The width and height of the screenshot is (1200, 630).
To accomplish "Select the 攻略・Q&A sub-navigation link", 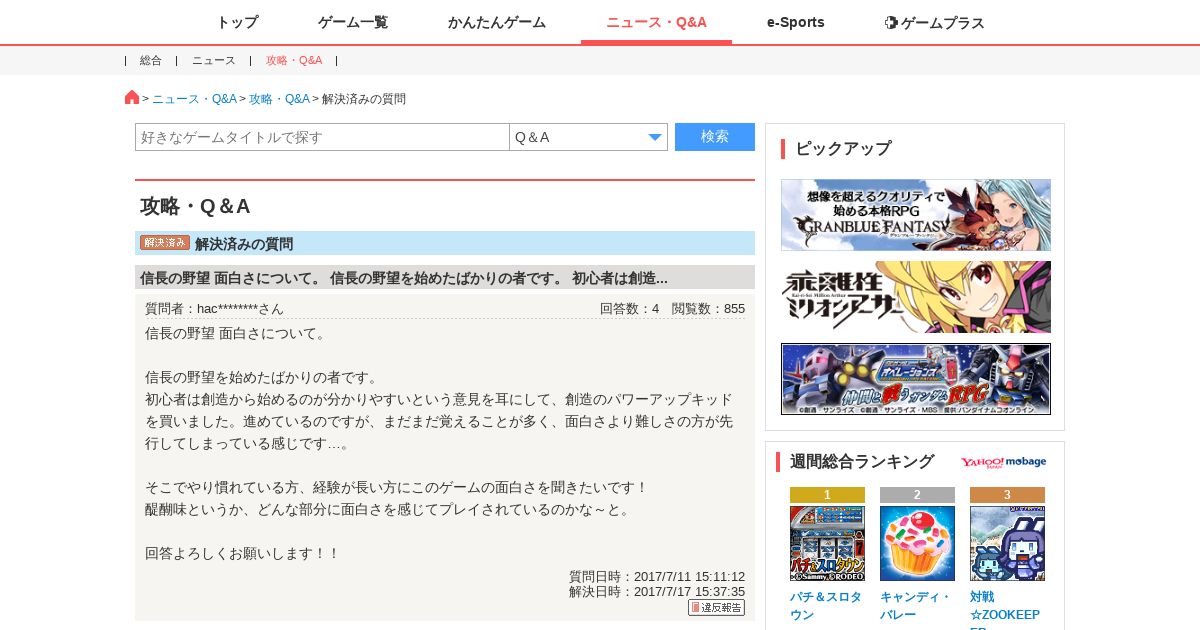I will click(294, 60).
